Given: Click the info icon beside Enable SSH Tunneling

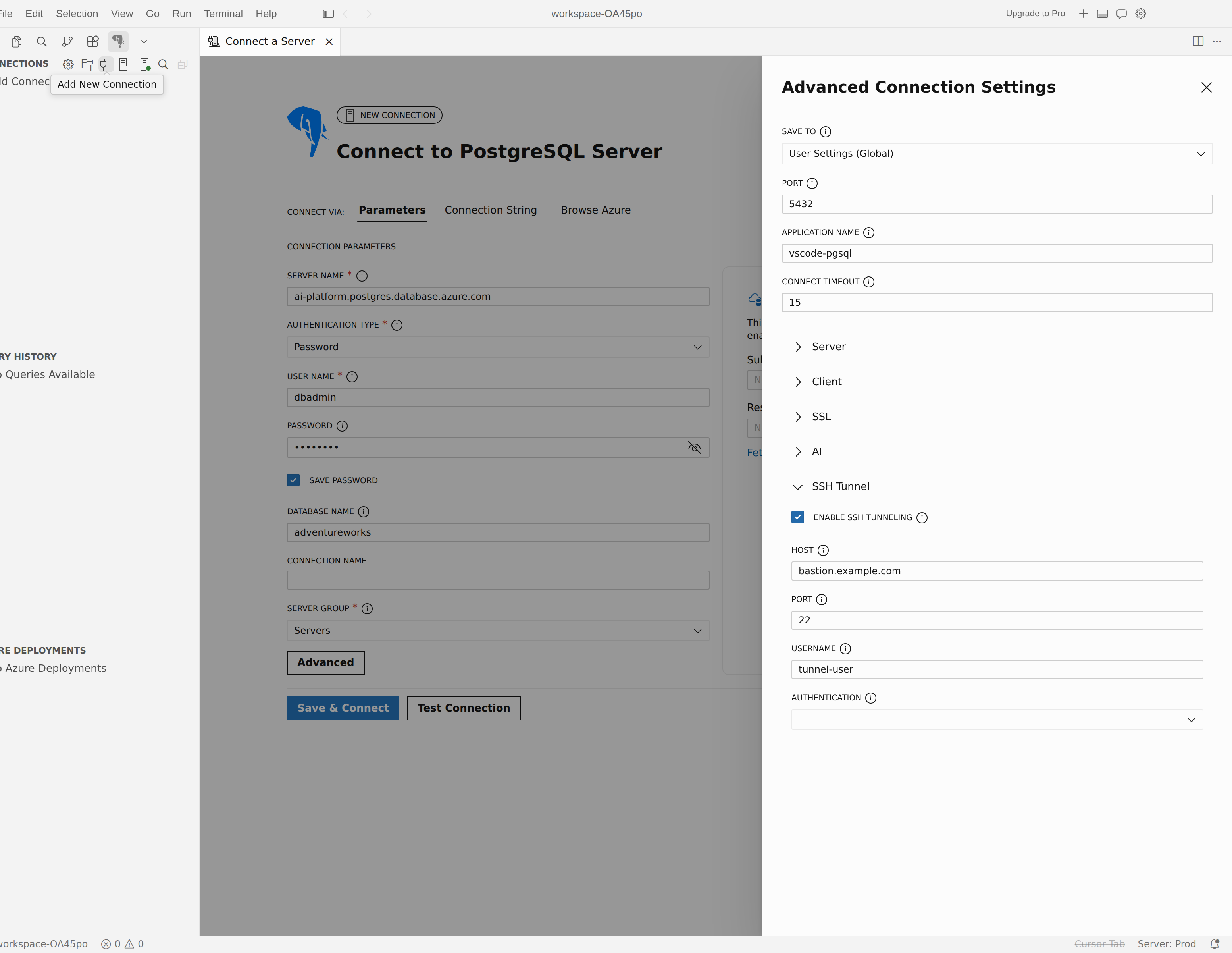Looking at the screenshot, I should 922,517.
